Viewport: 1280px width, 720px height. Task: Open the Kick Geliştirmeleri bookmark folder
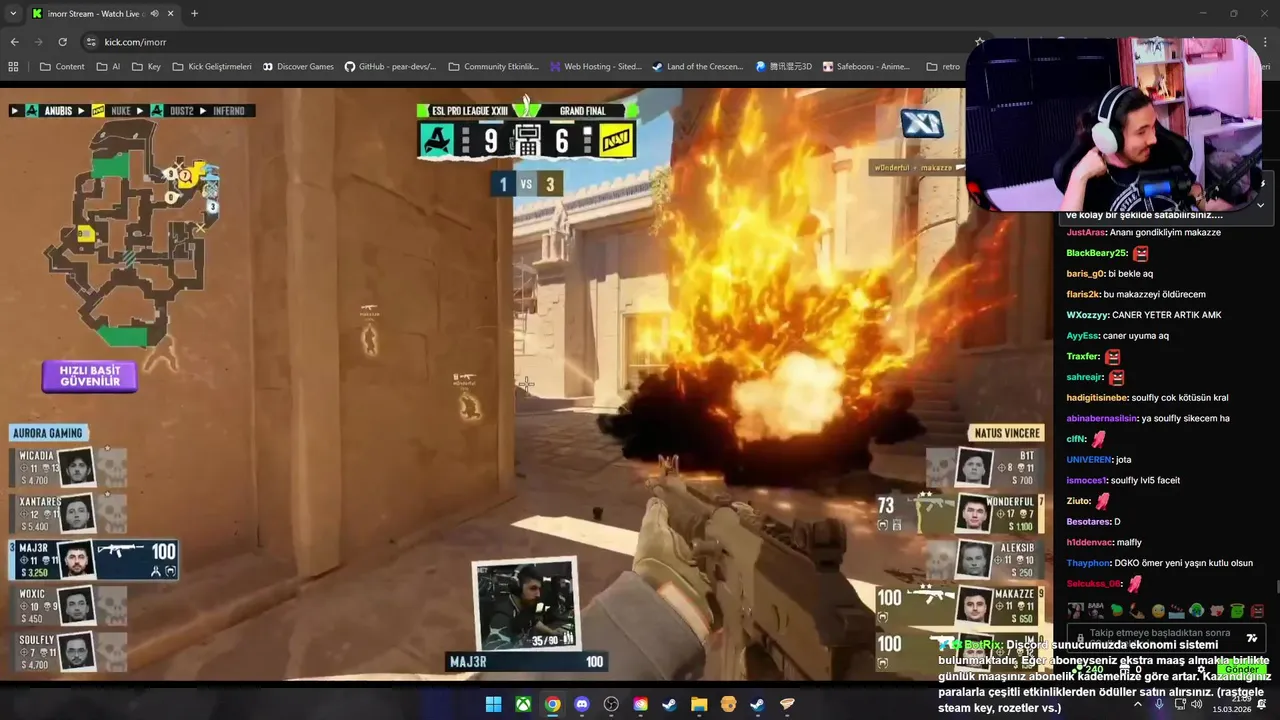212,67
